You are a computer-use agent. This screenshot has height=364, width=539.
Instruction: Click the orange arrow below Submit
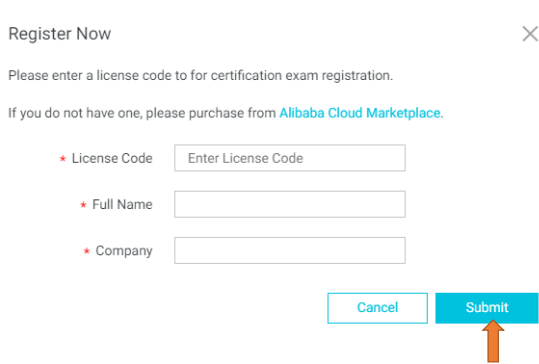(x=493, y=341)
